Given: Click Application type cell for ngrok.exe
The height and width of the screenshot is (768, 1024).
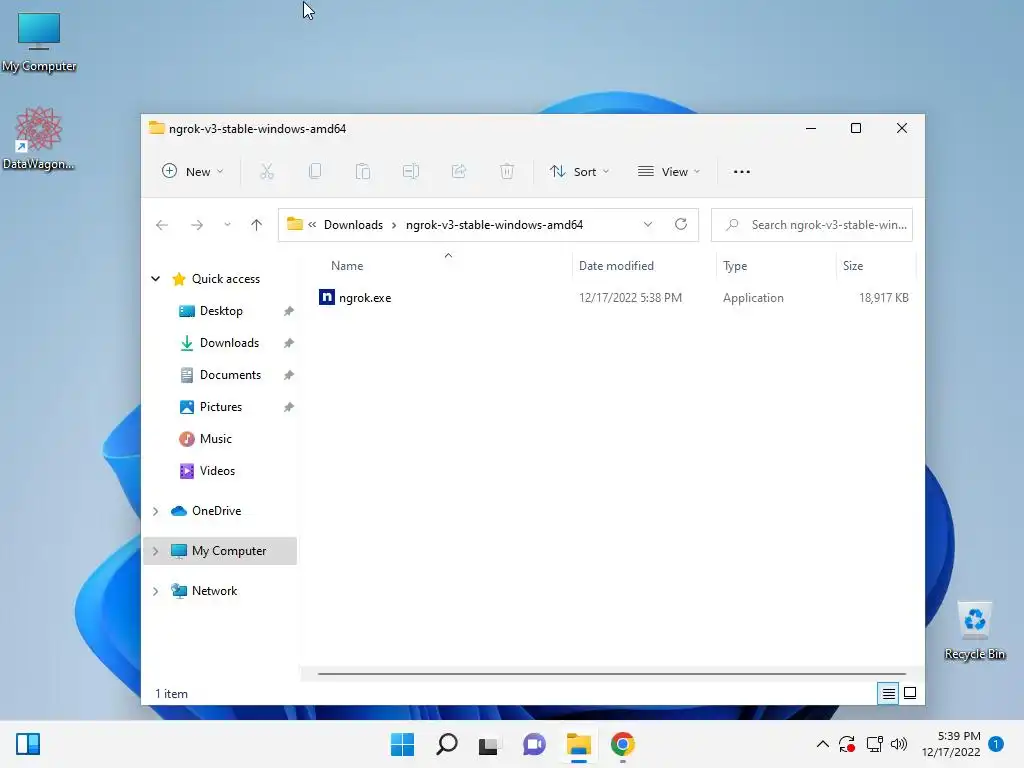Looking at the screenshot, I should coord(753,298).
